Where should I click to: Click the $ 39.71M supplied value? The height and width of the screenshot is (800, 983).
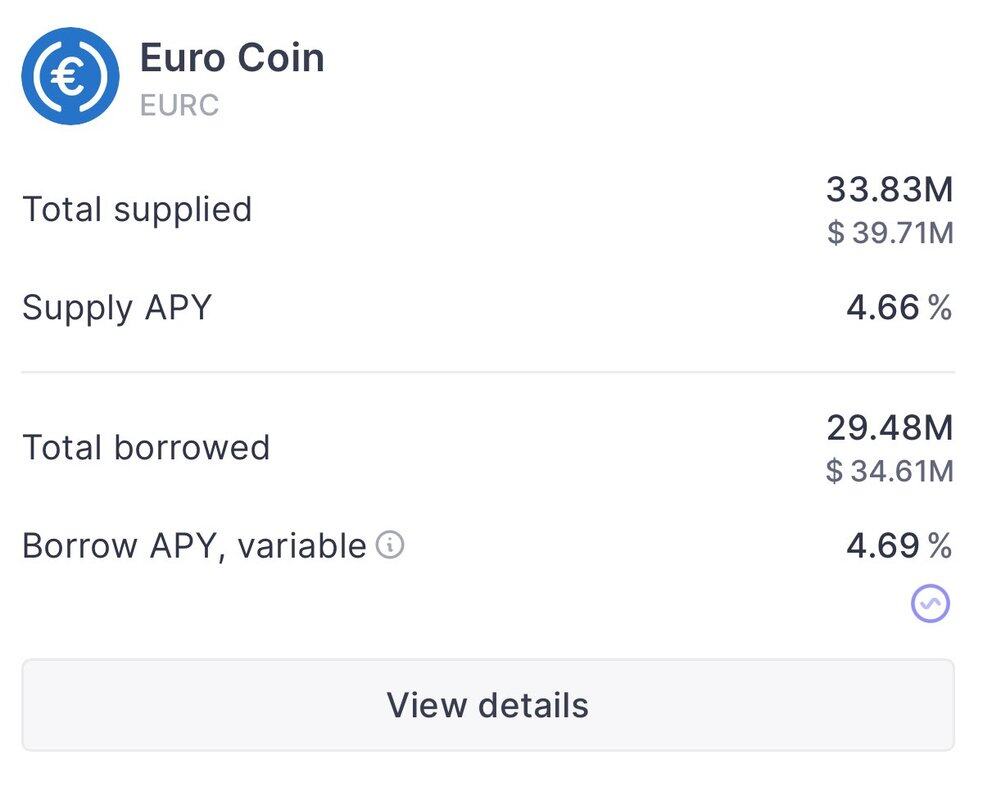(x=889, y=233)
